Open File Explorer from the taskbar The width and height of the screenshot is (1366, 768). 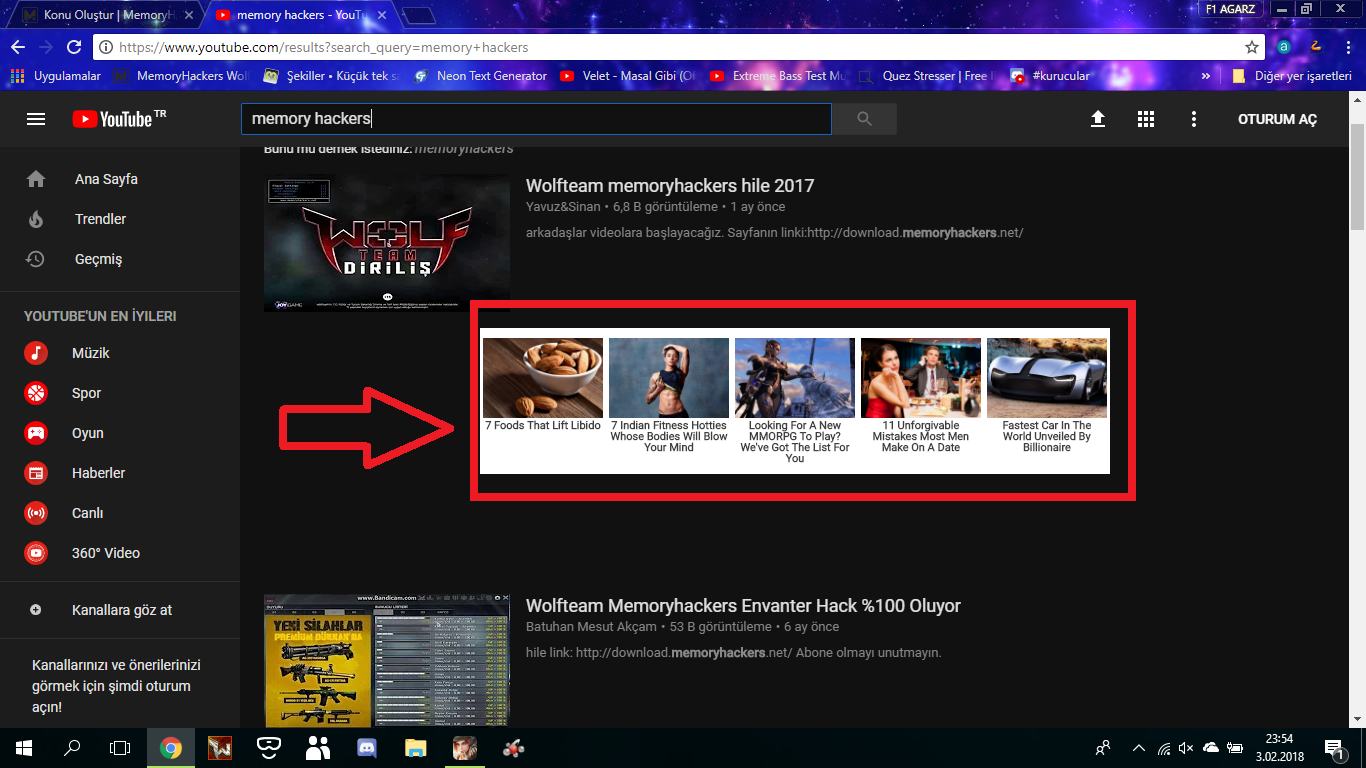[415, 748]
